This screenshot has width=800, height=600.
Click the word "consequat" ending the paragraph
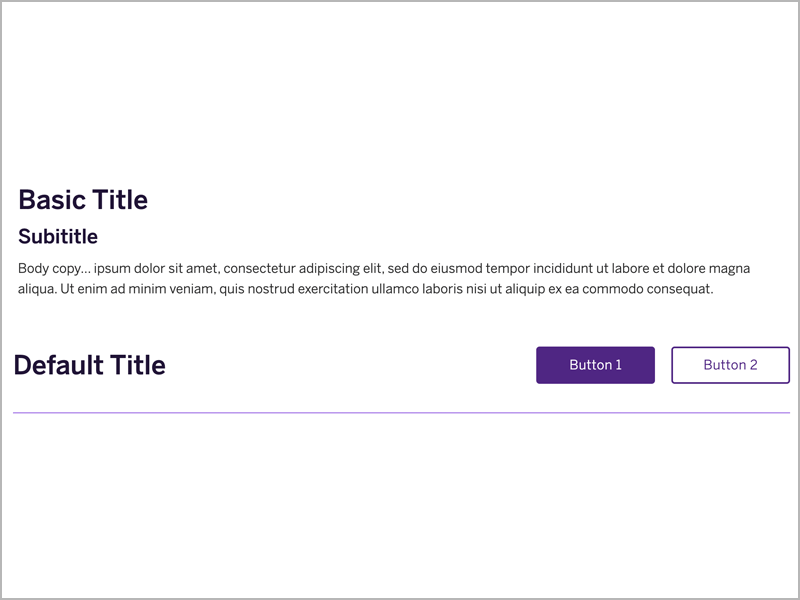coord(680,289)
